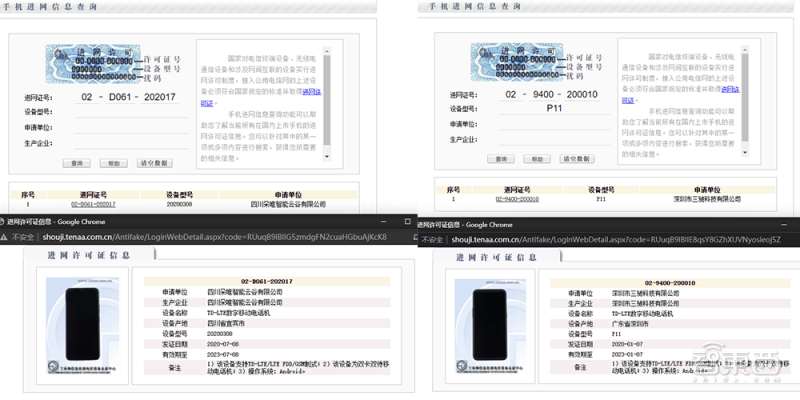Click the scroll-down arrow in the D061 form's info box

click(327, 156)
